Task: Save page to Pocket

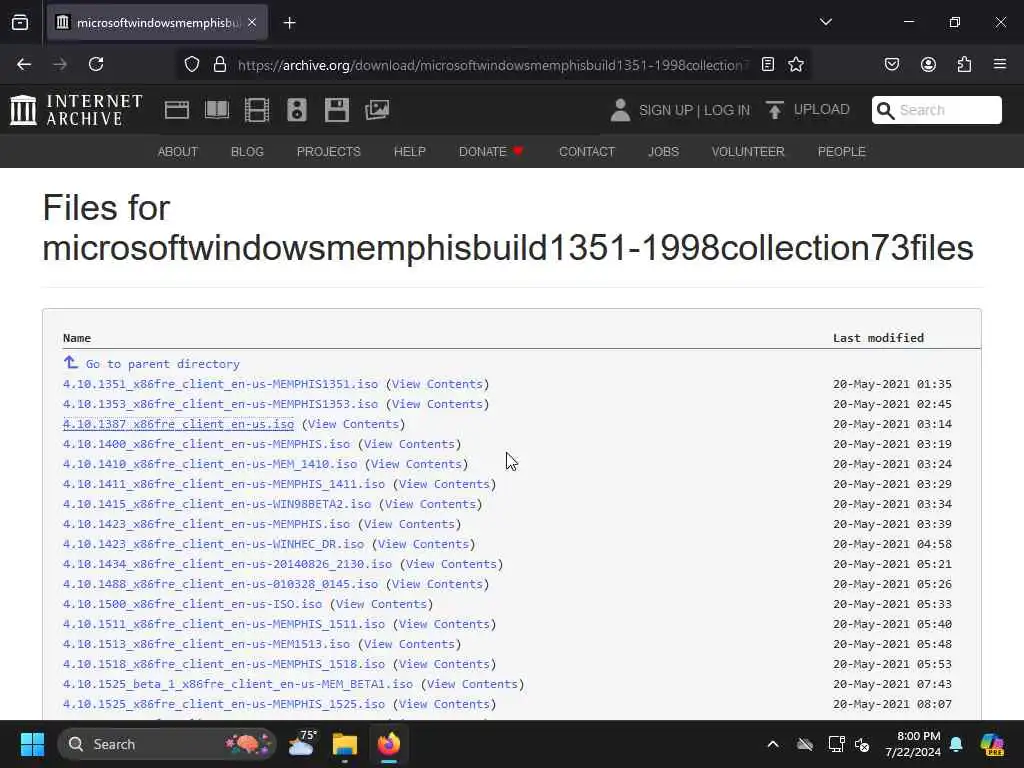Action: click(892, 64)
